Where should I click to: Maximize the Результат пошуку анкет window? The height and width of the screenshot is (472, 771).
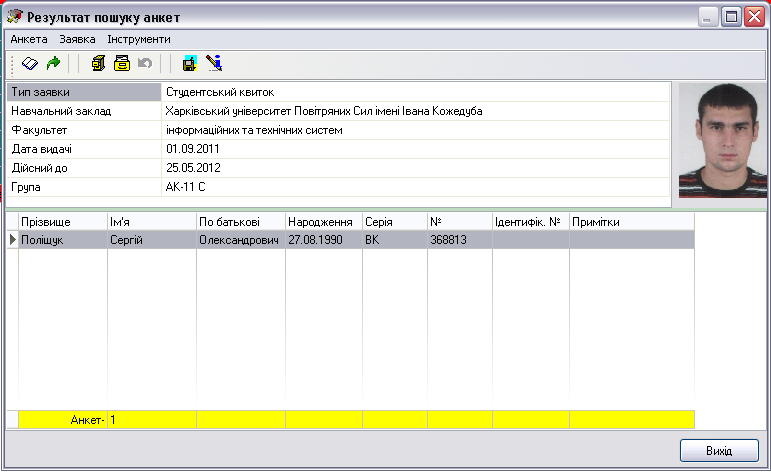(x=731, y=17)
